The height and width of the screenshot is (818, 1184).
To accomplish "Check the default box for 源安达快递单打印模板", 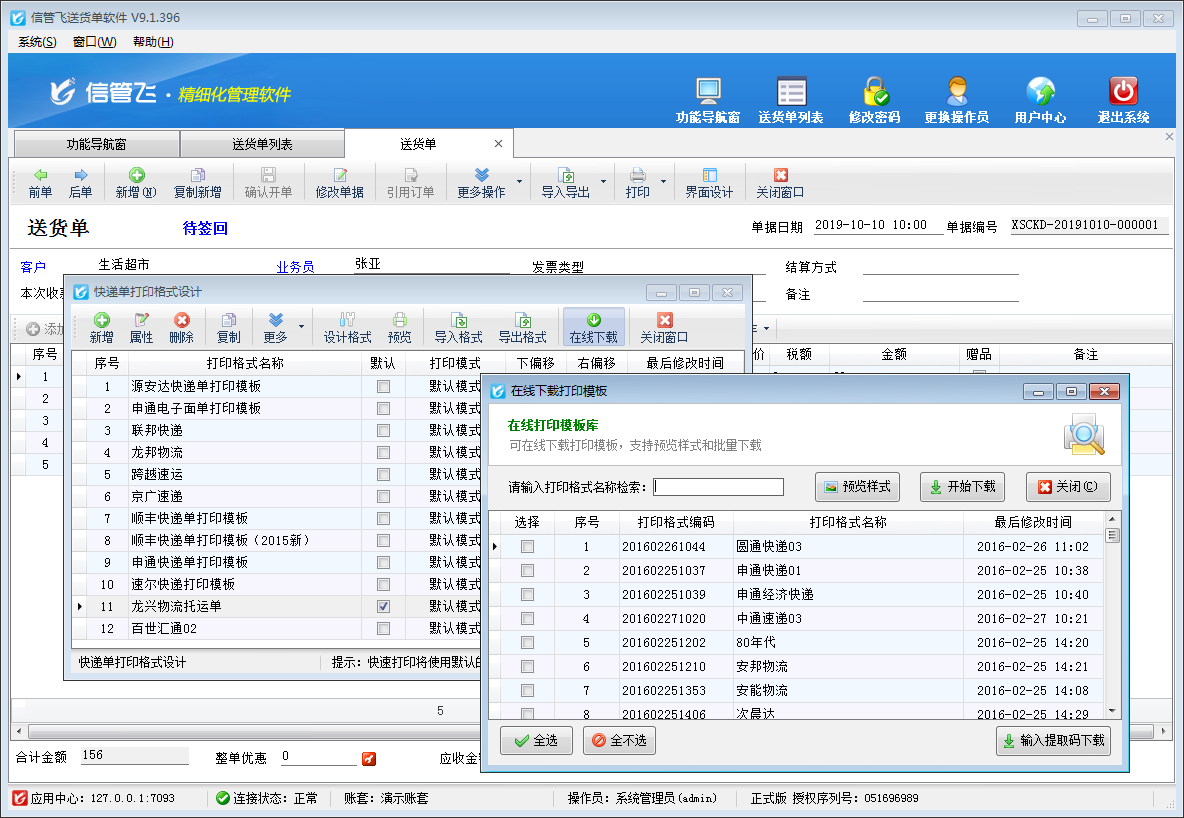I will pyautogui.click(x=384, y=387).
